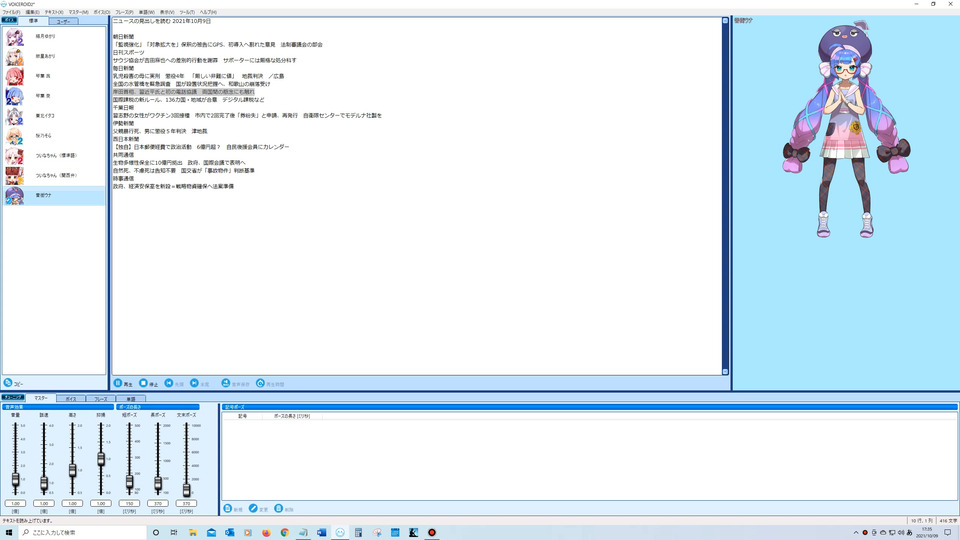Open ヘルプ(H) menu
Image resolution: width=960 pixels, height=540 pixels.
[208, 12]
